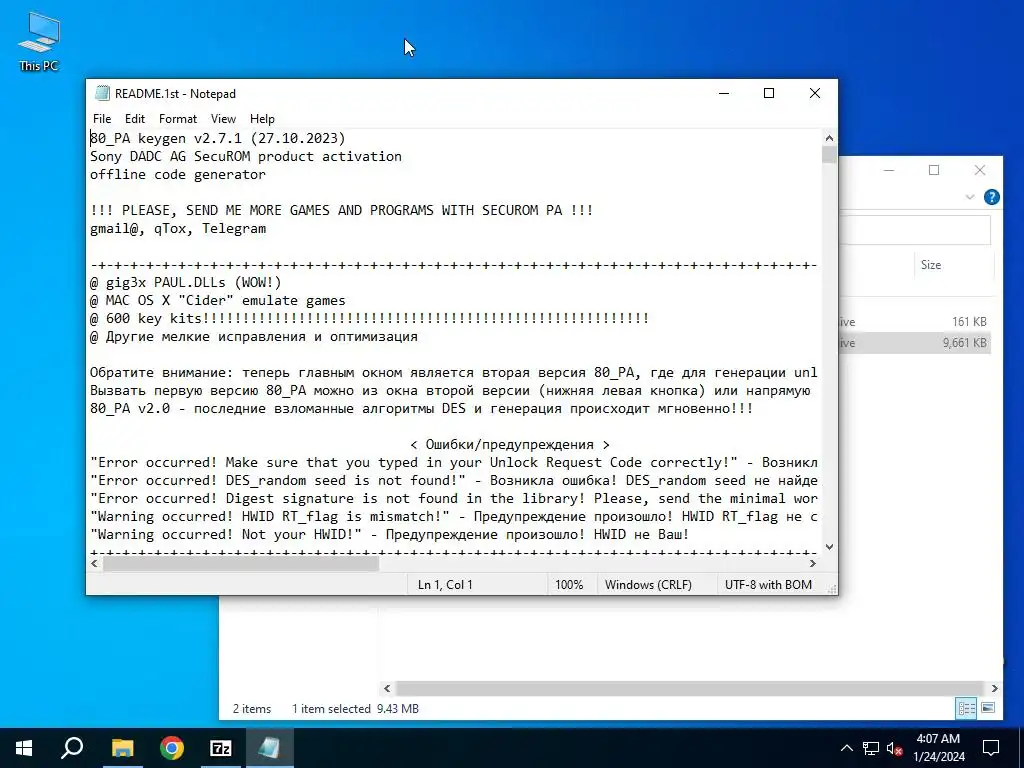Click the Explorer window help icon
This screenshot has height=768, width=1024.
pyautogui.click(x=991, y=197)
